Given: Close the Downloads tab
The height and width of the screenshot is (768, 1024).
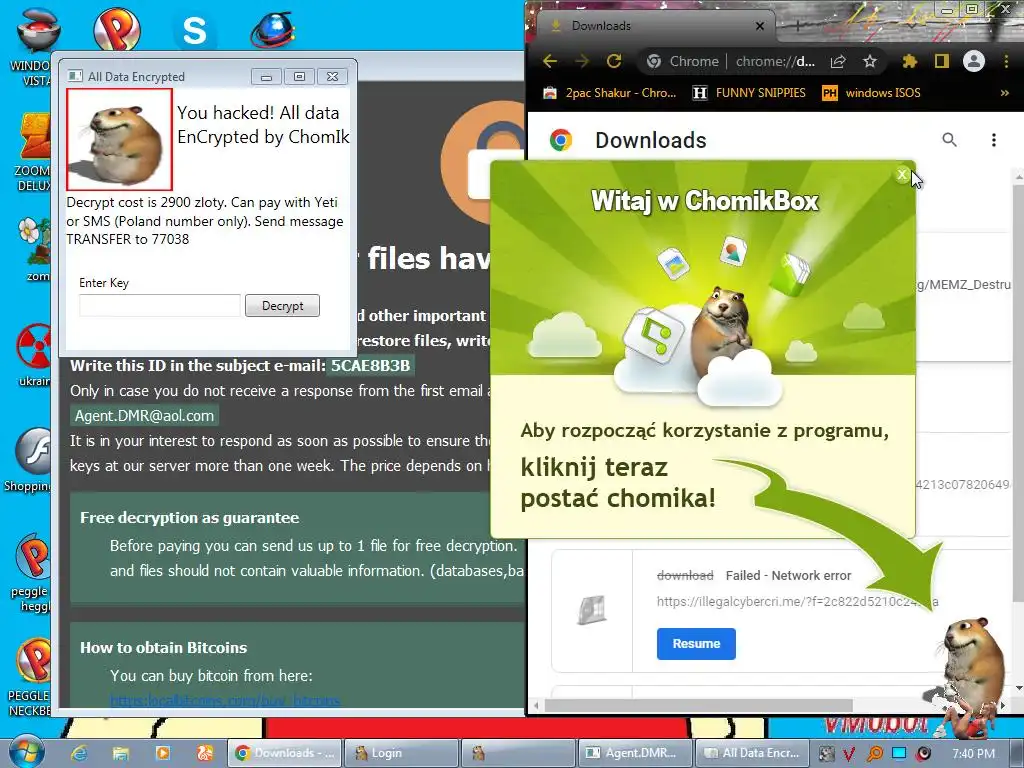Looking at the screenshot, I should pyautogui.click(x=760, y=26).
